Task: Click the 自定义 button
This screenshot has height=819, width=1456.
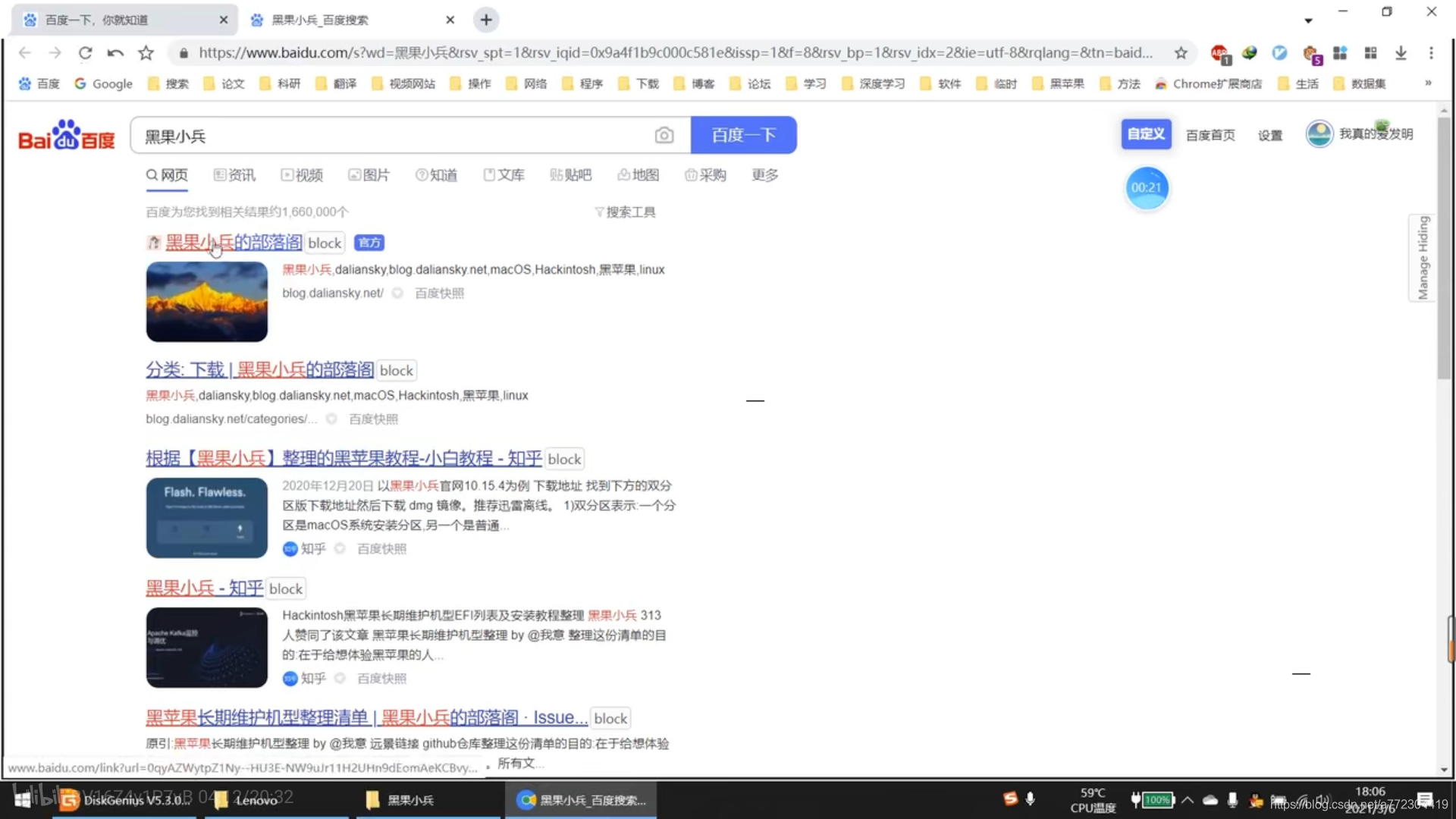Action: pos(1146,134)
